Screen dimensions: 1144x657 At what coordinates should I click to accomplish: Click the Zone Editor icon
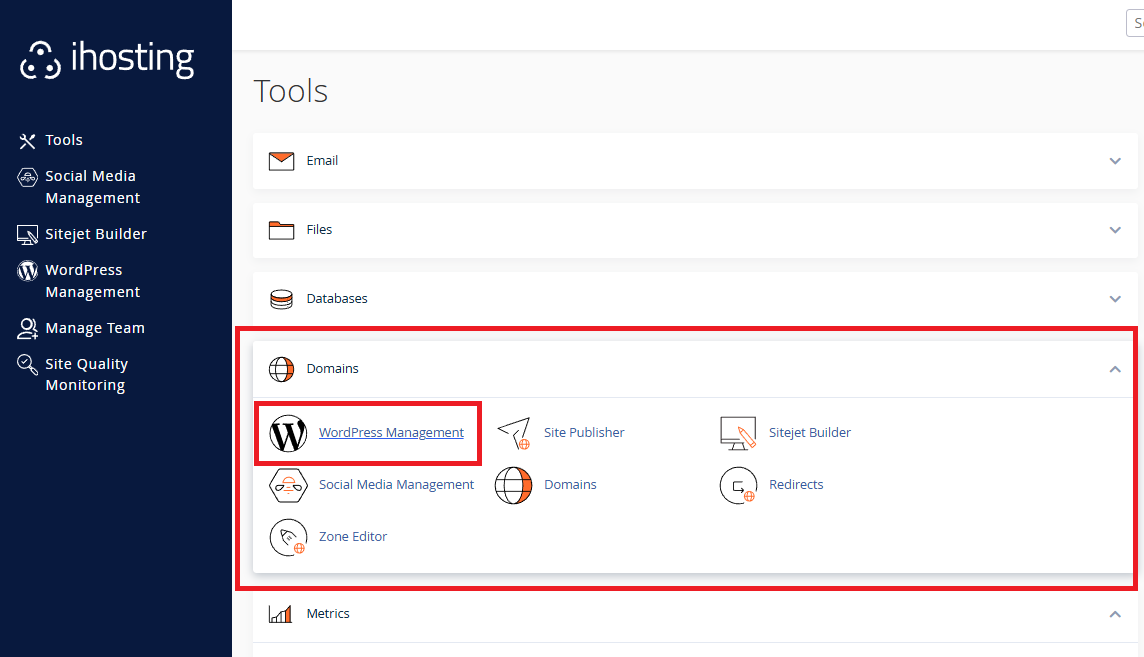[288, 537]
